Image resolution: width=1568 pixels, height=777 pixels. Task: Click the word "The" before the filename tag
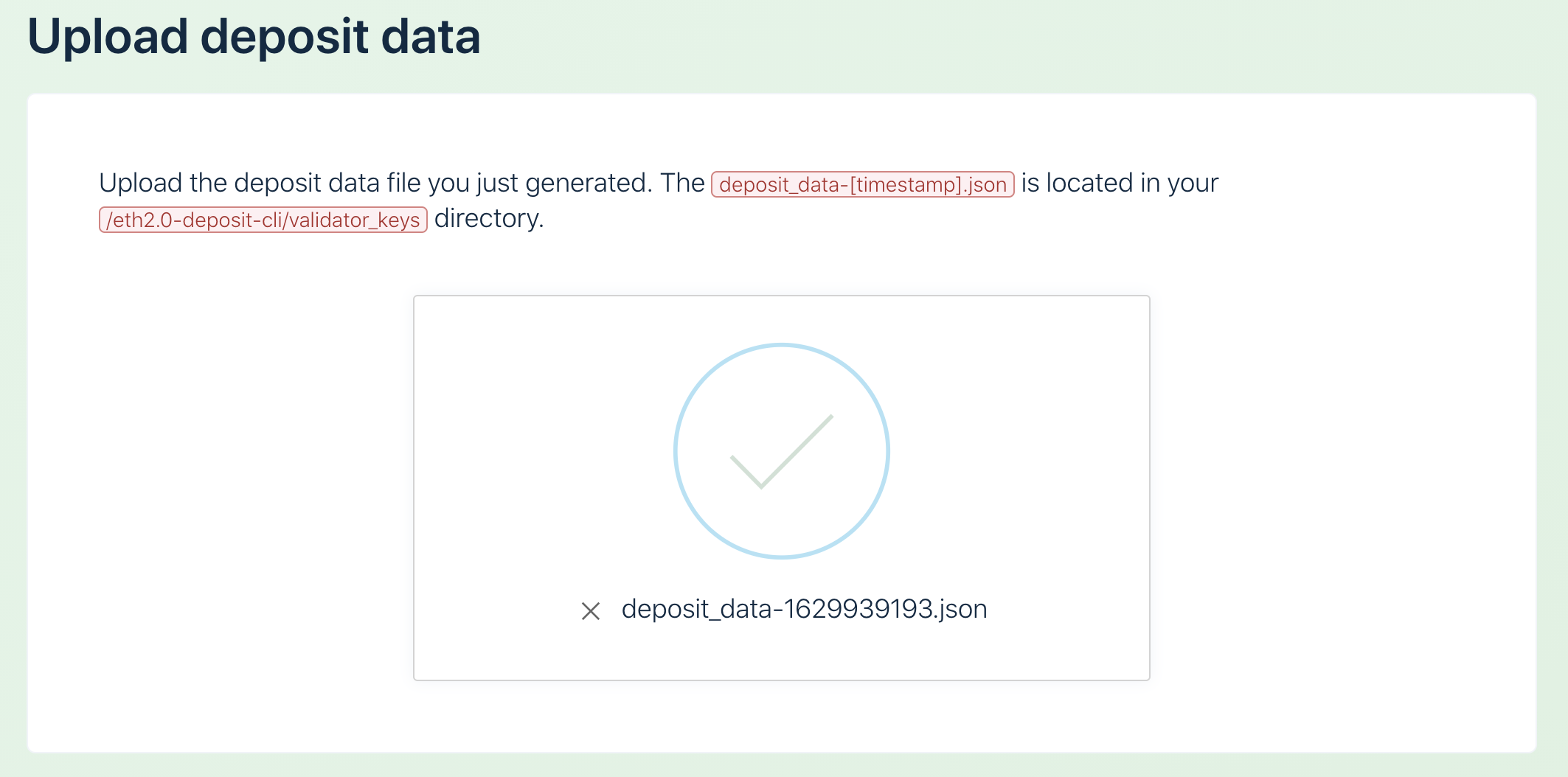pos(682,183)
